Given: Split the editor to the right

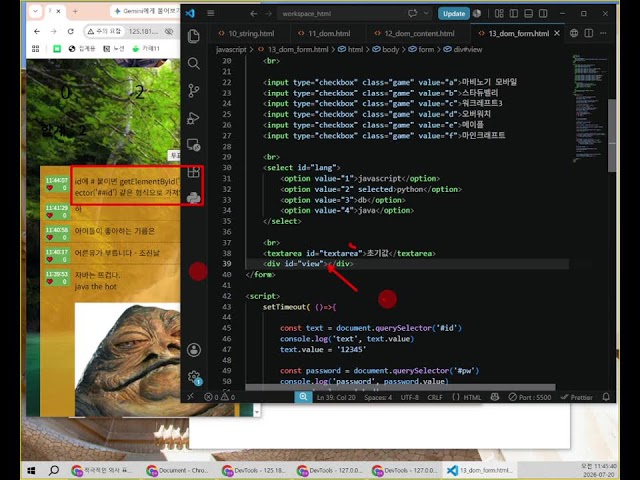Looking at the screenshot, I should (x=589, y=33).
